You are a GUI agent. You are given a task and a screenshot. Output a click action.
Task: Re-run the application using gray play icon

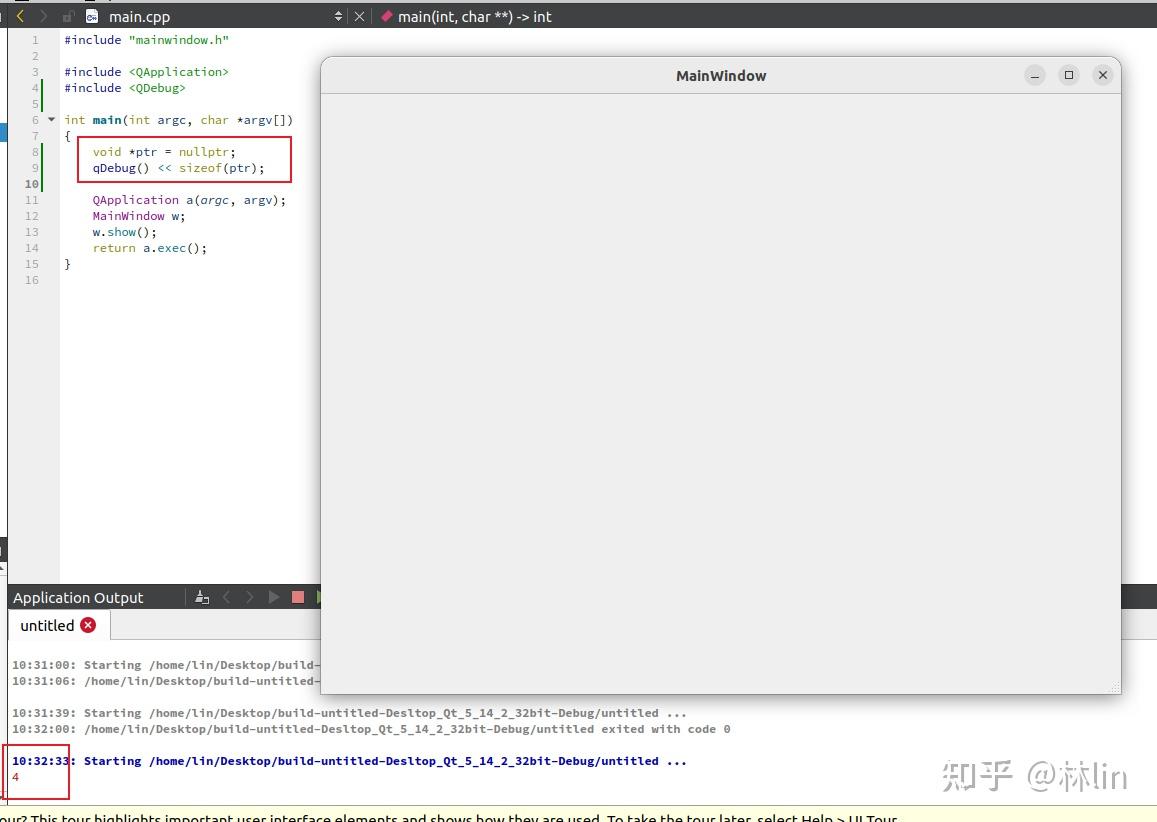click(274, 597)
